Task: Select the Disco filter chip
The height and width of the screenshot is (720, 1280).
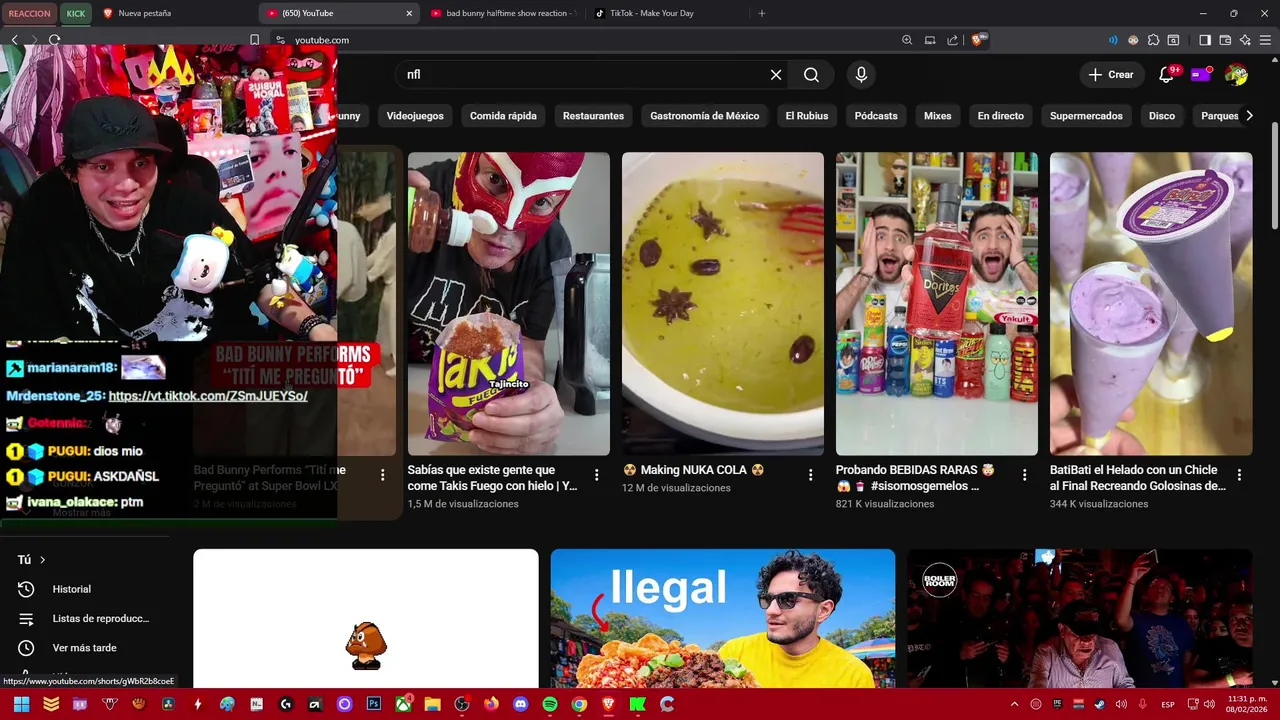Action: [1162, 116]
